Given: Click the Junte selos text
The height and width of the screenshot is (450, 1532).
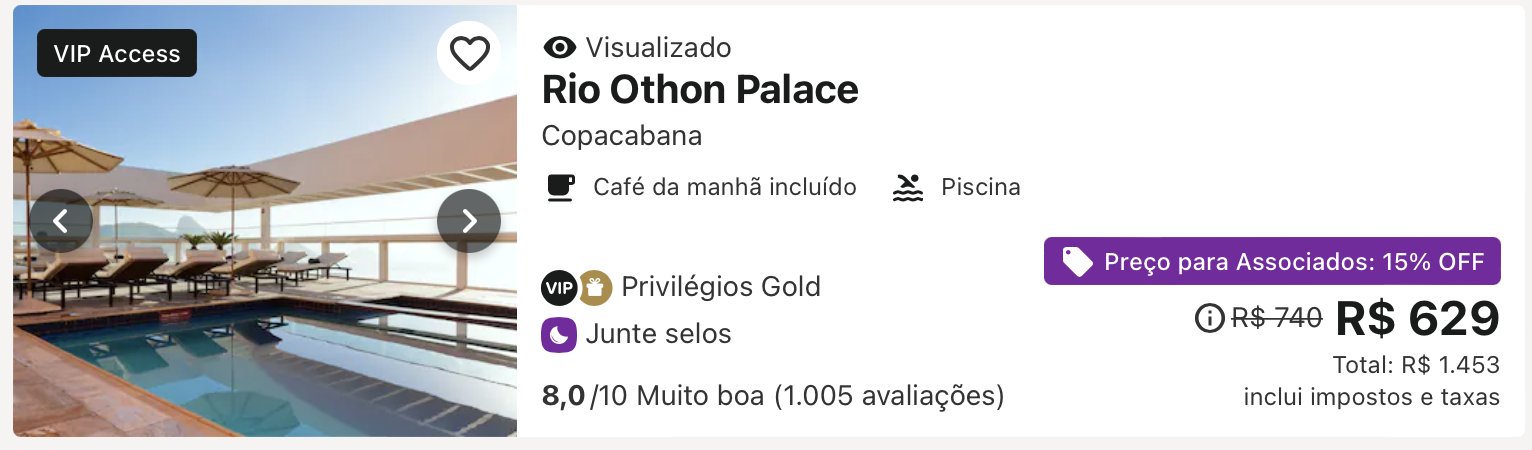Looking at the screenshot, I should point(659,334).
